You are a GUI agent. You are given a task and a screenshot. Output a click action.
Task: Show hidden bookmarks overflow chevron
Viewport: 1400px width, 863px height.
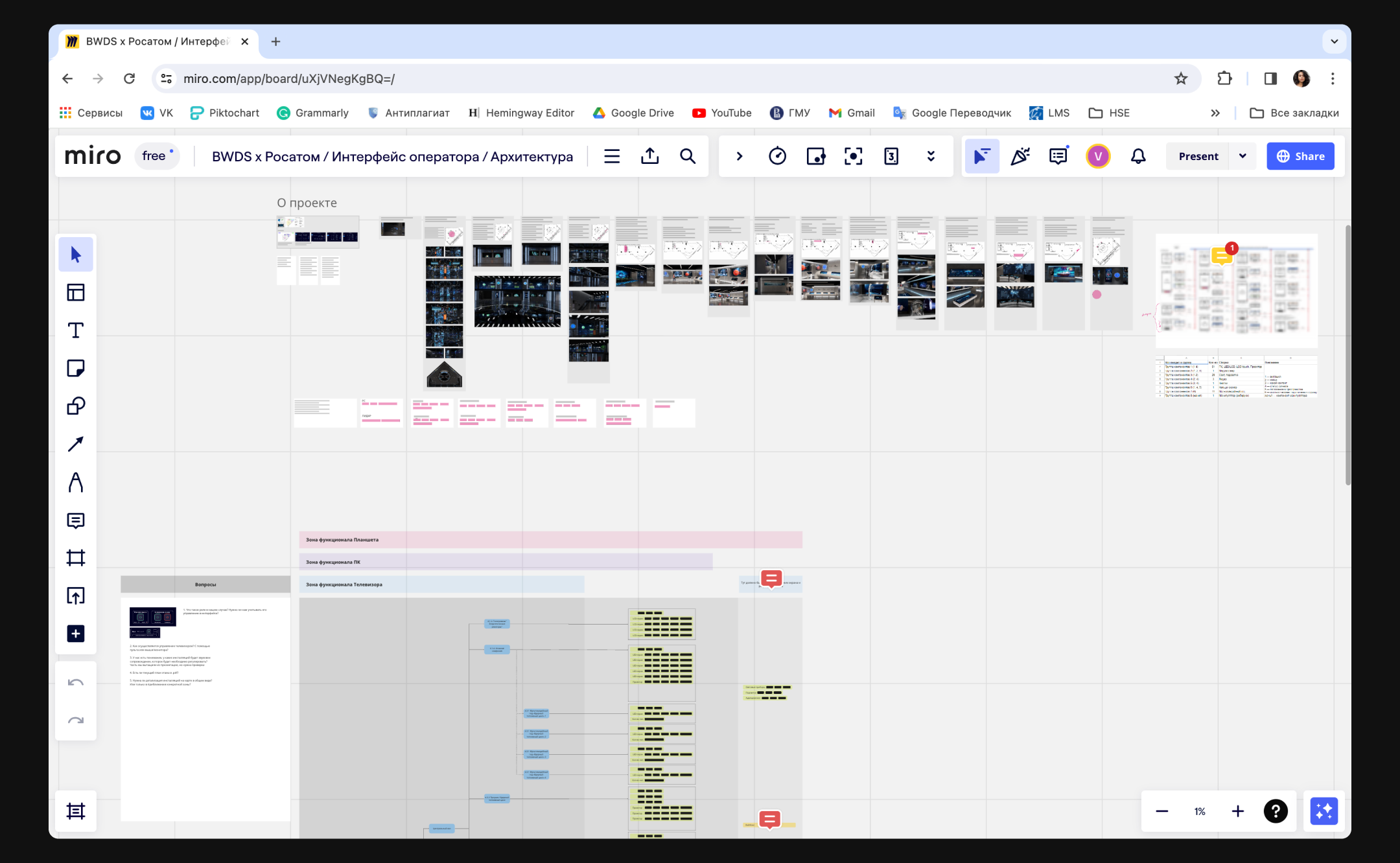[1215, 113]
